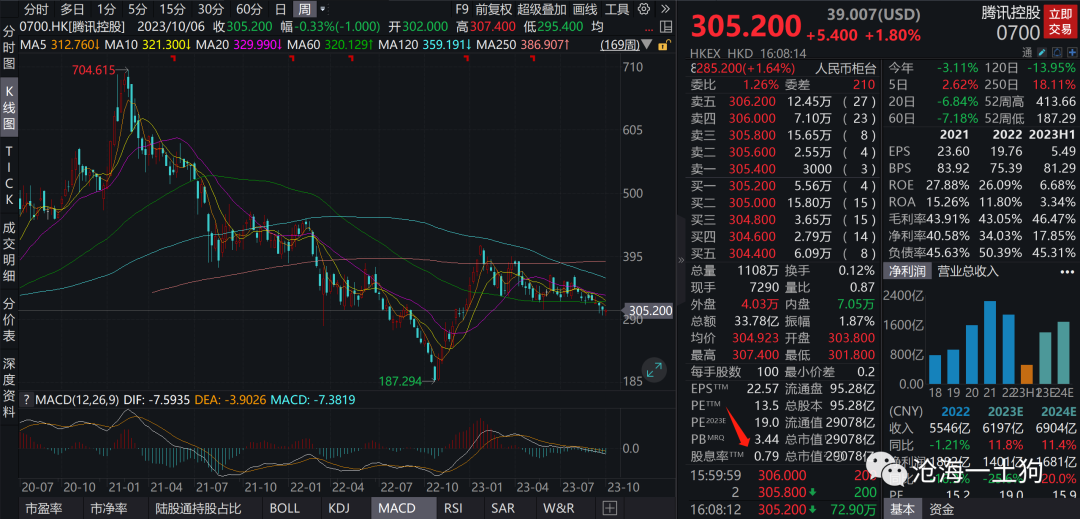1080x519 pixels.
Task: Select the 5分 interval
Action: click(138, 10)
